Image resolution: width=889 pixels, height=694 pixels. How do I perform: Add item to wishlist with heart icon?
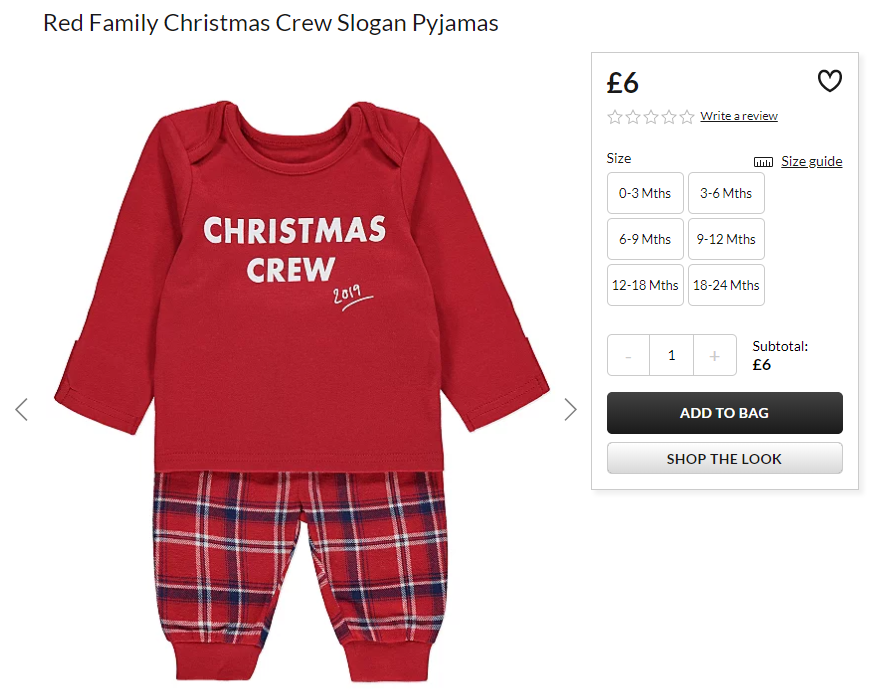tap(829, 81)
